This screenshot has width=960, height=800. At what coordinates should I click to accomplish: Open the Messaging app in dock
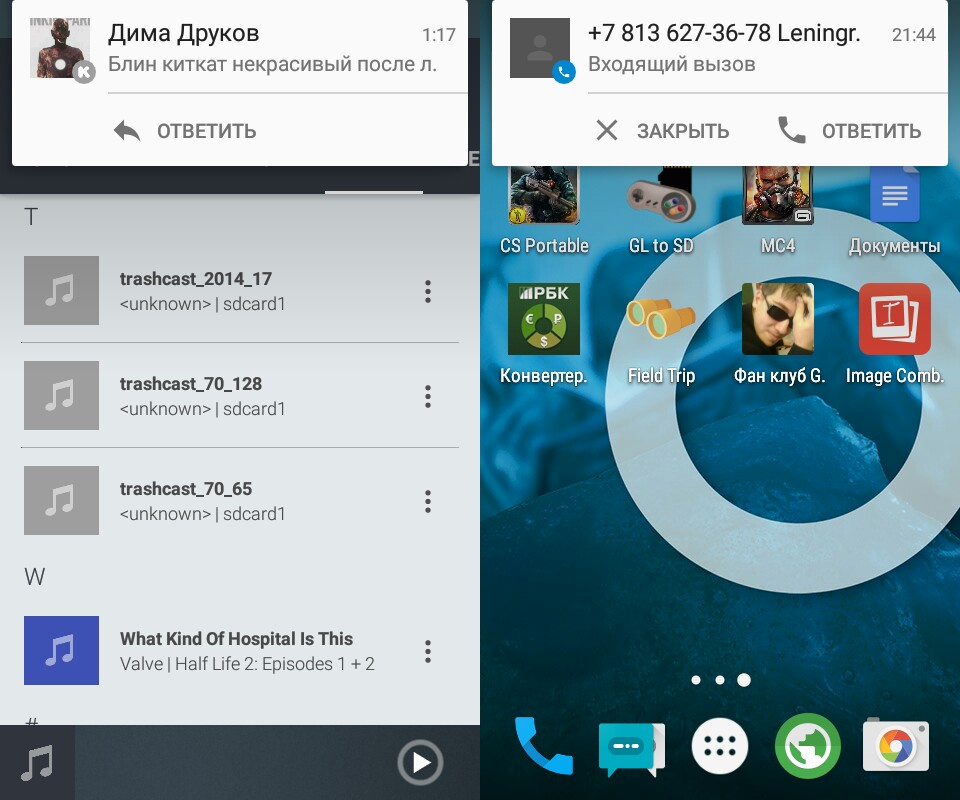point(631,748)
